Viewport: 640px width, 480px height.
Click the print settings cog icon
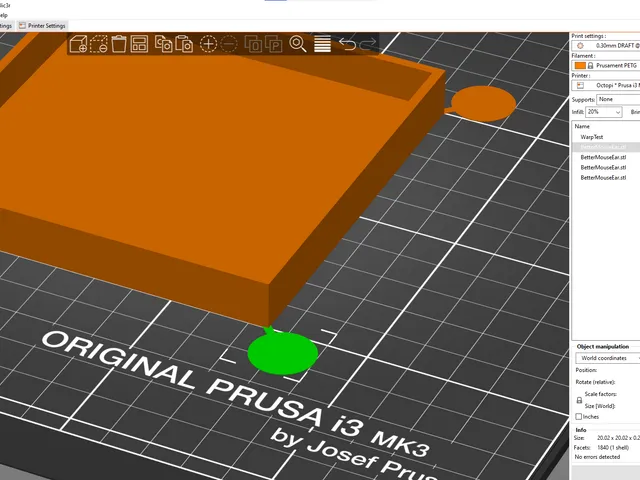[x=580, y=46]
